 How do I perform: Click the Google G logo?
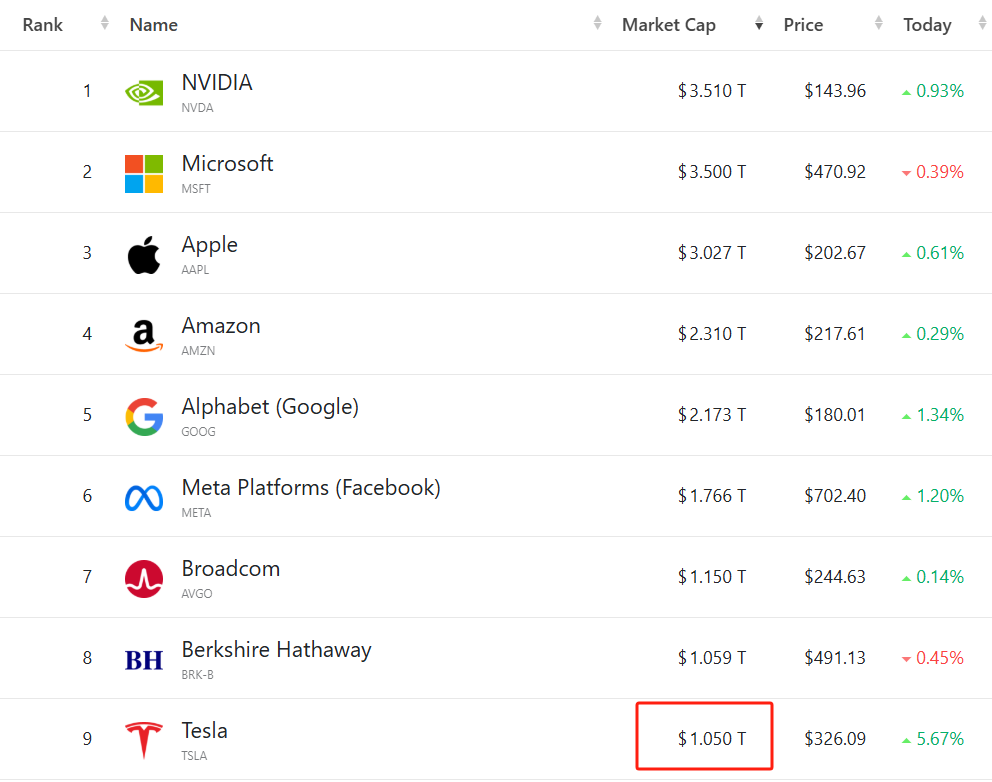pyautogui.click(x=144, y=416)
